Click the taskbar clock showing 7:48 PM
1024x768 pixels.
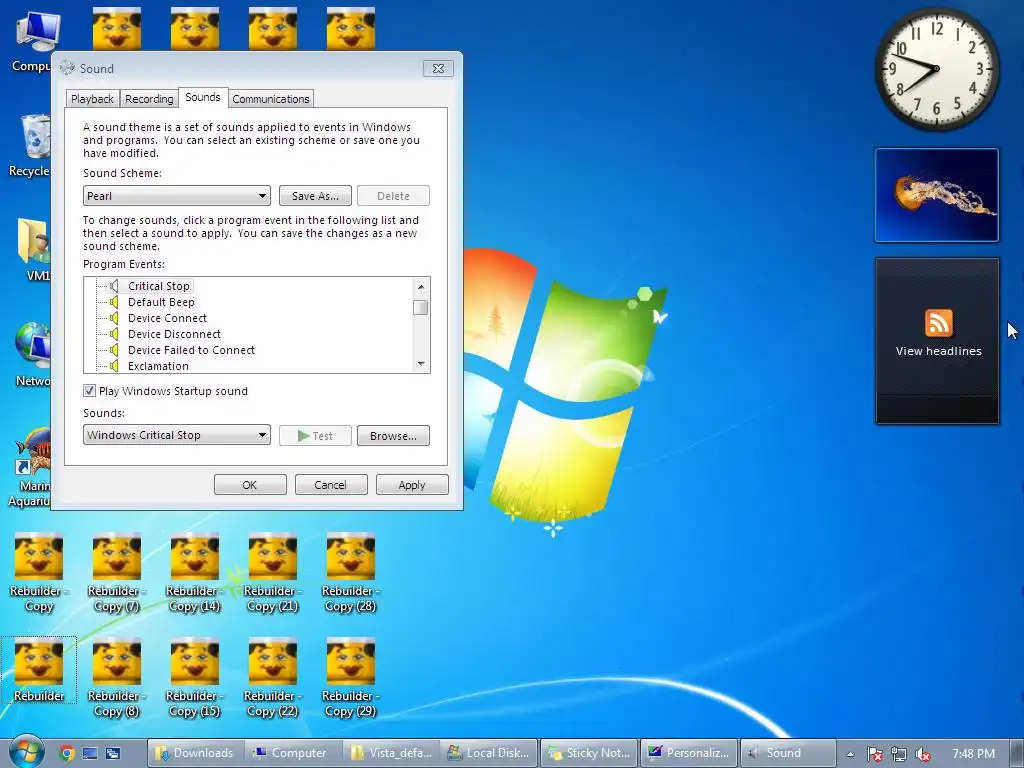973,754
